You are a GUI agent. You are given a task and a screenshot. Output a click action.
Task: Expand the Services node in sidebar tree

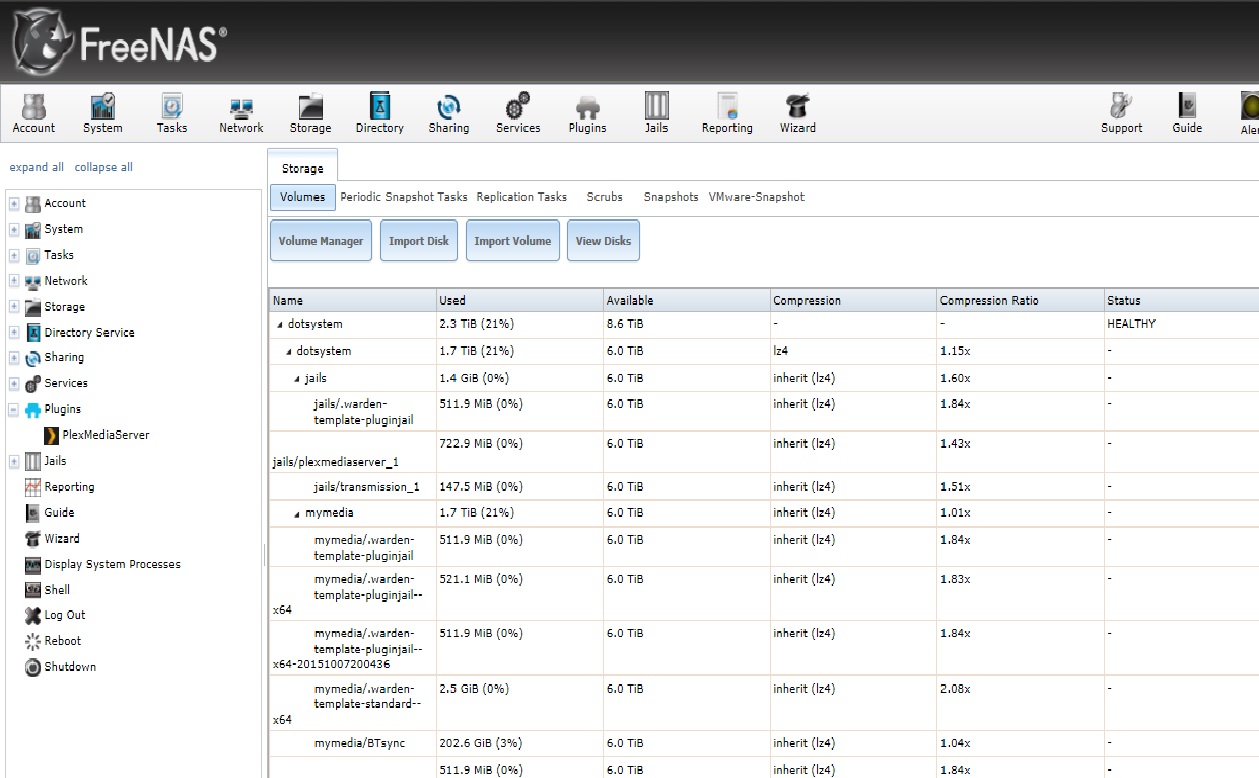(x=14, y=384)
